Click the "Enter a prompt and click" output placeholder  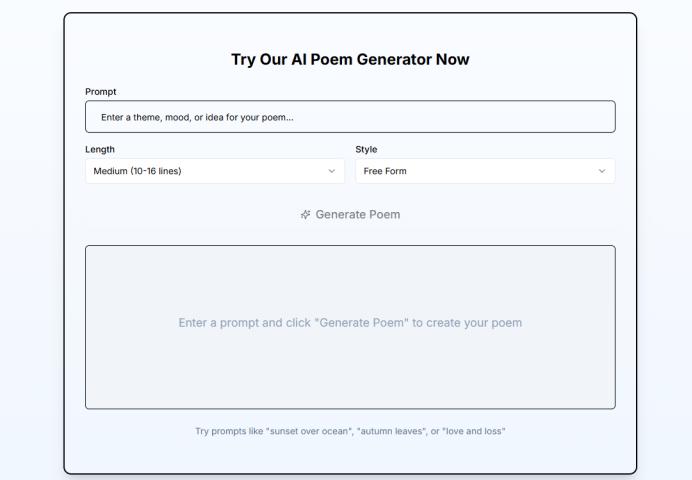[x=350, y=323]
